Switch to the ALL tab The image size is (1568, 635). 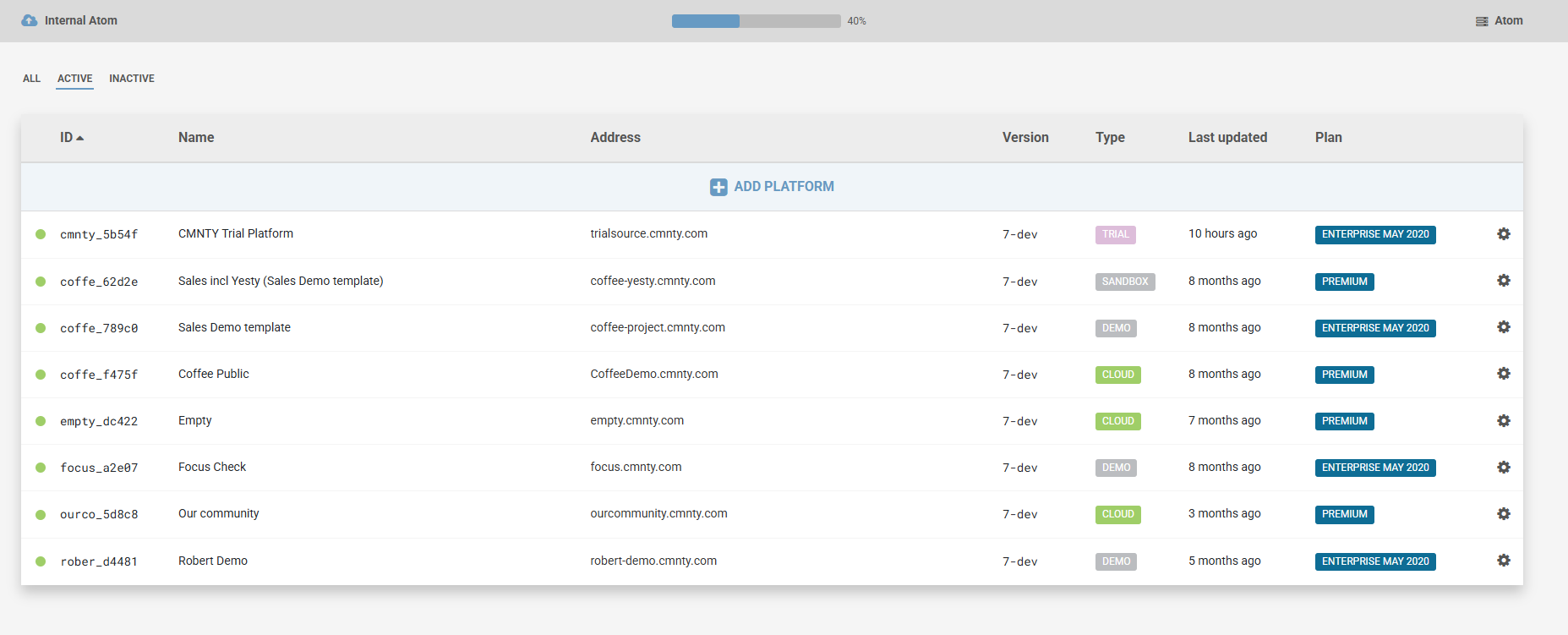tap(31, 79)
